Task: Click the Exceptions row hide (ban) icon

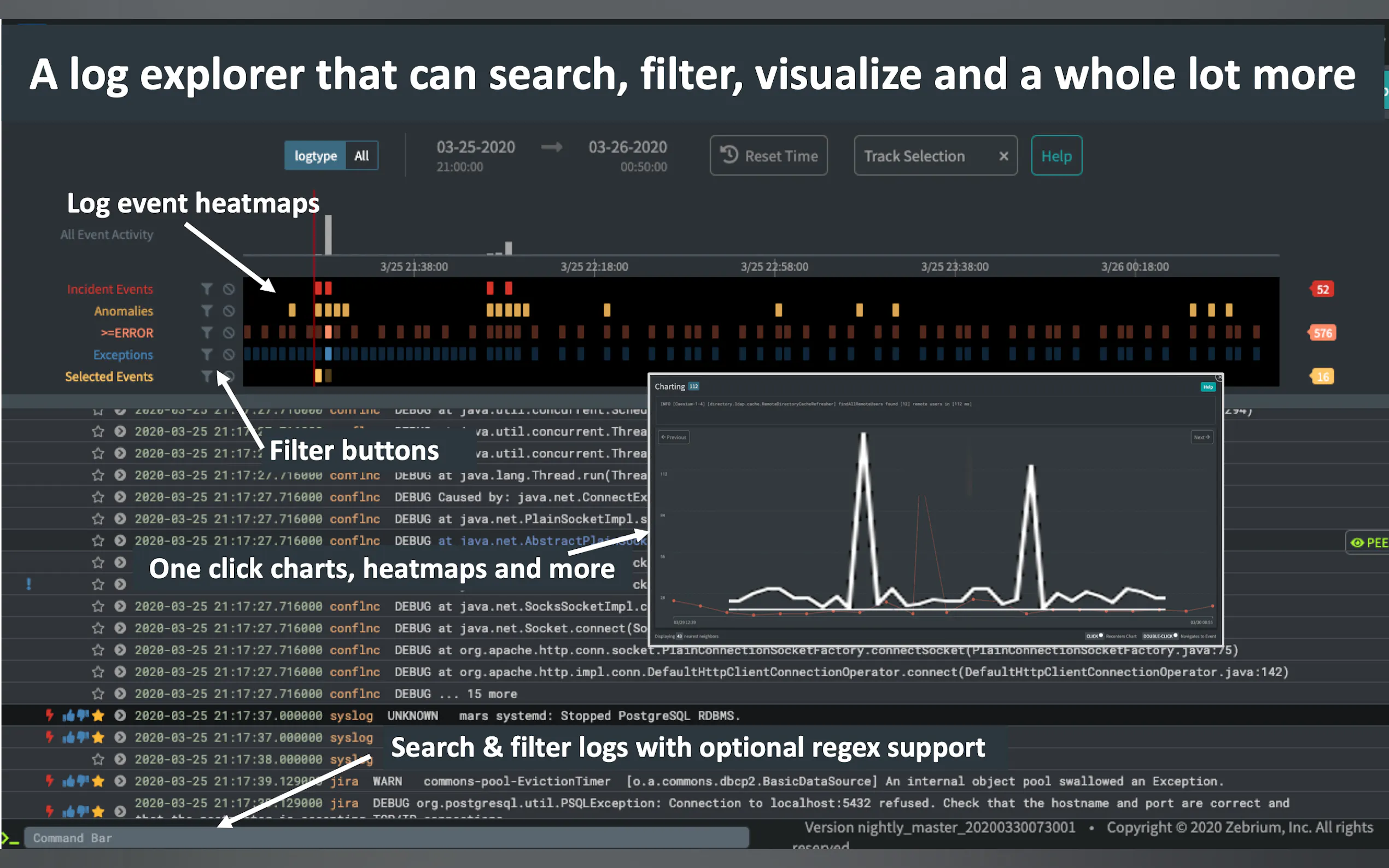Action: tap(229, 355)
